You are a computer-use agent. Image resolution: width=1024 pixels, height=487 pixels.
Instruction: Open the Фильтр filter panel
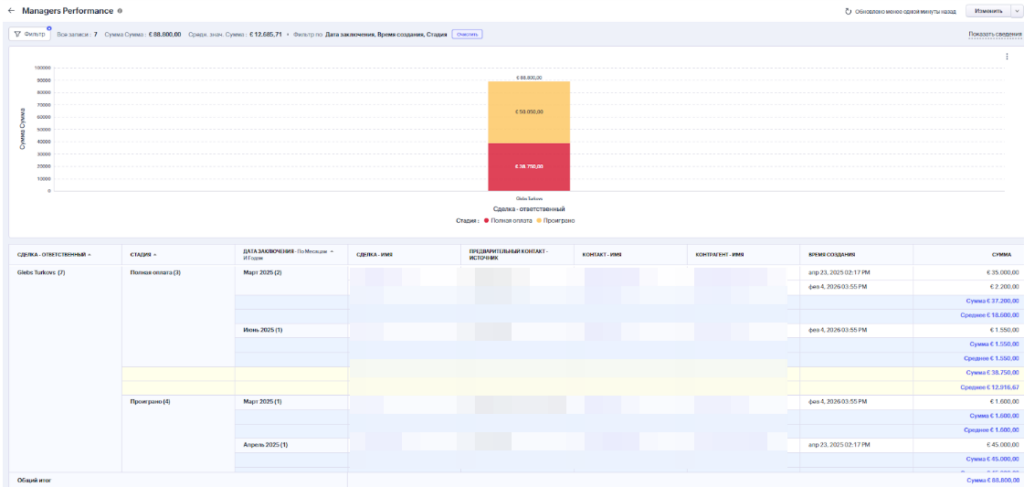pos(30,34)
